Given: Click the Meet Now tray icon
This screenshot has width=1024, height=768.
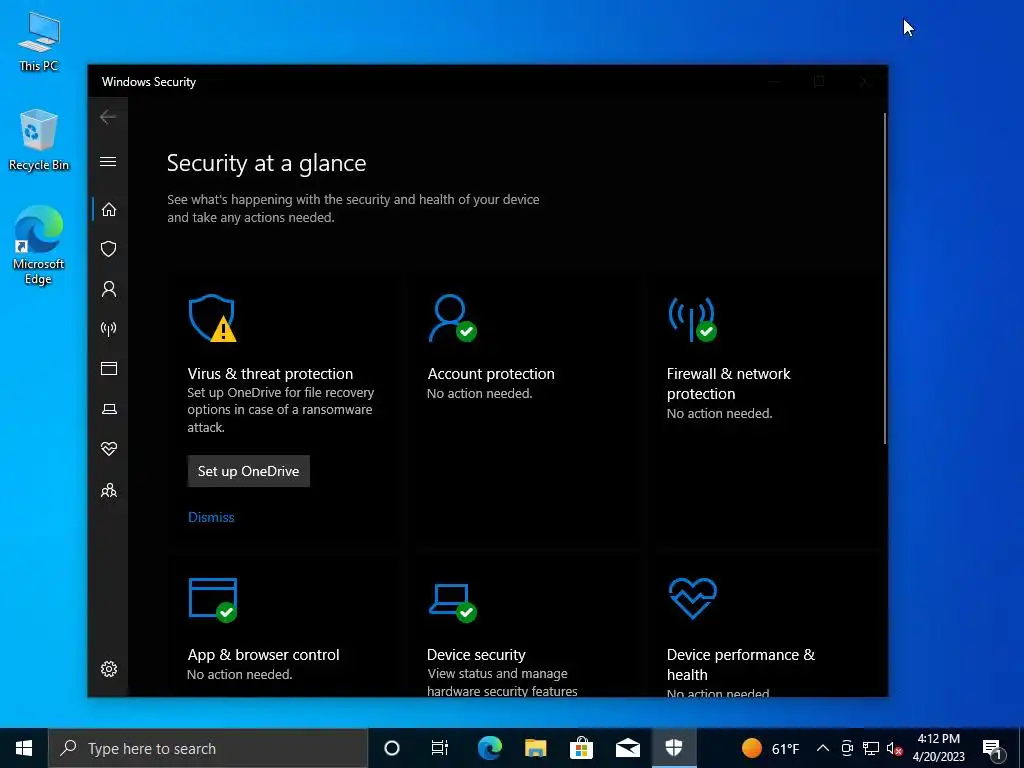Looking at the screenshot, I should point(847,748).
